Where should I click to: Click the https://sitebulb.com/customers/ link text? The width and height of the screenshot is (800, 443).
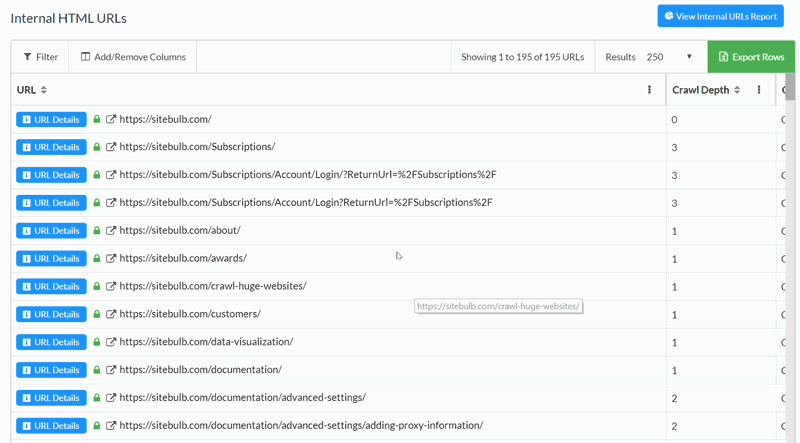[190, 314]
